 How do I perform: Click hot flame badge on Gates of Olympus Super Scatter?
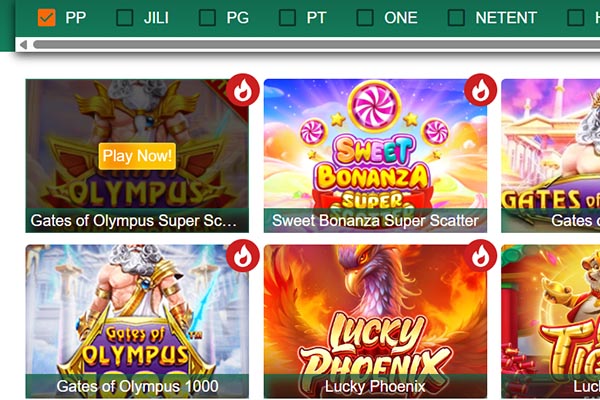click(243, 90)
